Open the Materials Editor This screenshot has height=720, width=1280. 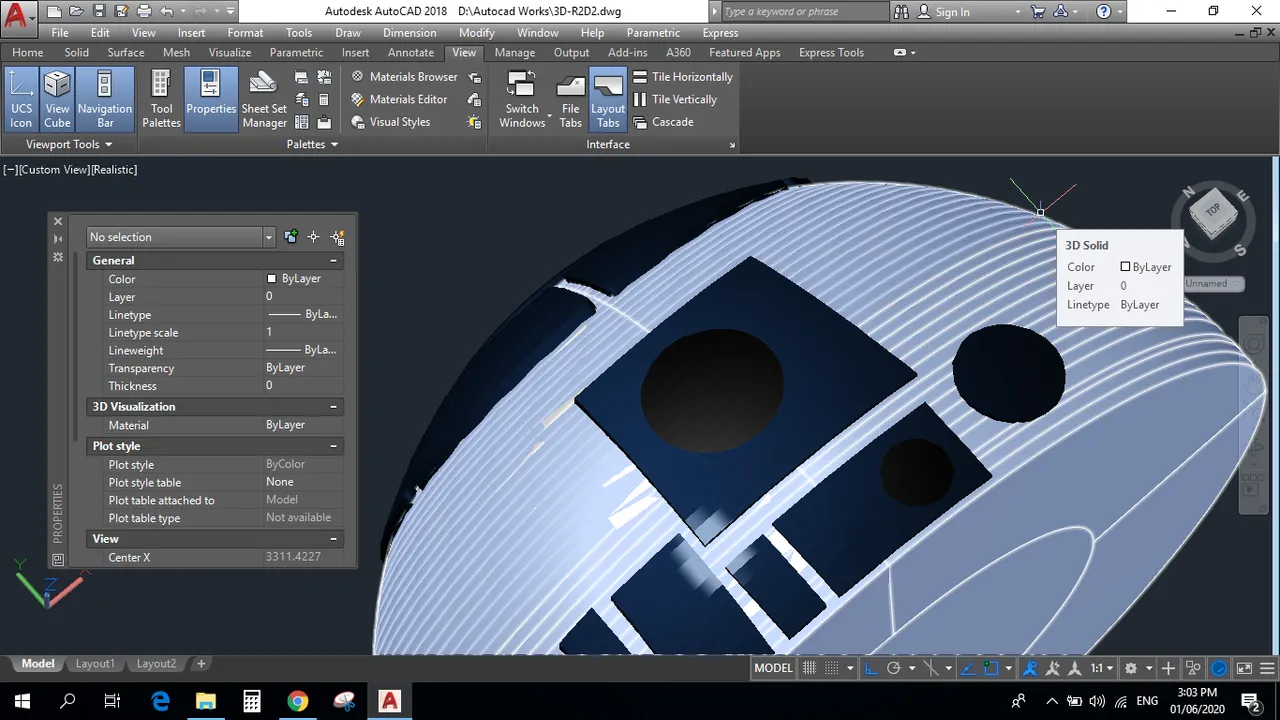pos(399,99)
